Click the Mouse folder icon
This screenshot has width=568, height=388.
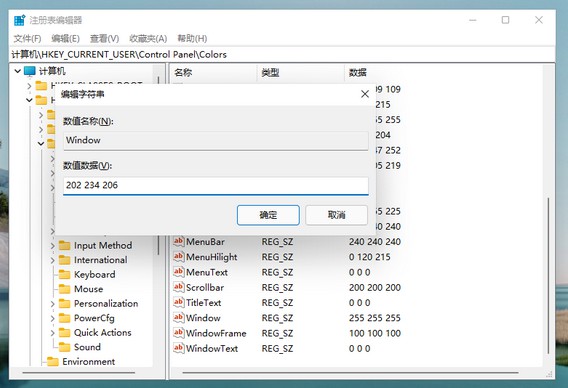pos(64,289)
